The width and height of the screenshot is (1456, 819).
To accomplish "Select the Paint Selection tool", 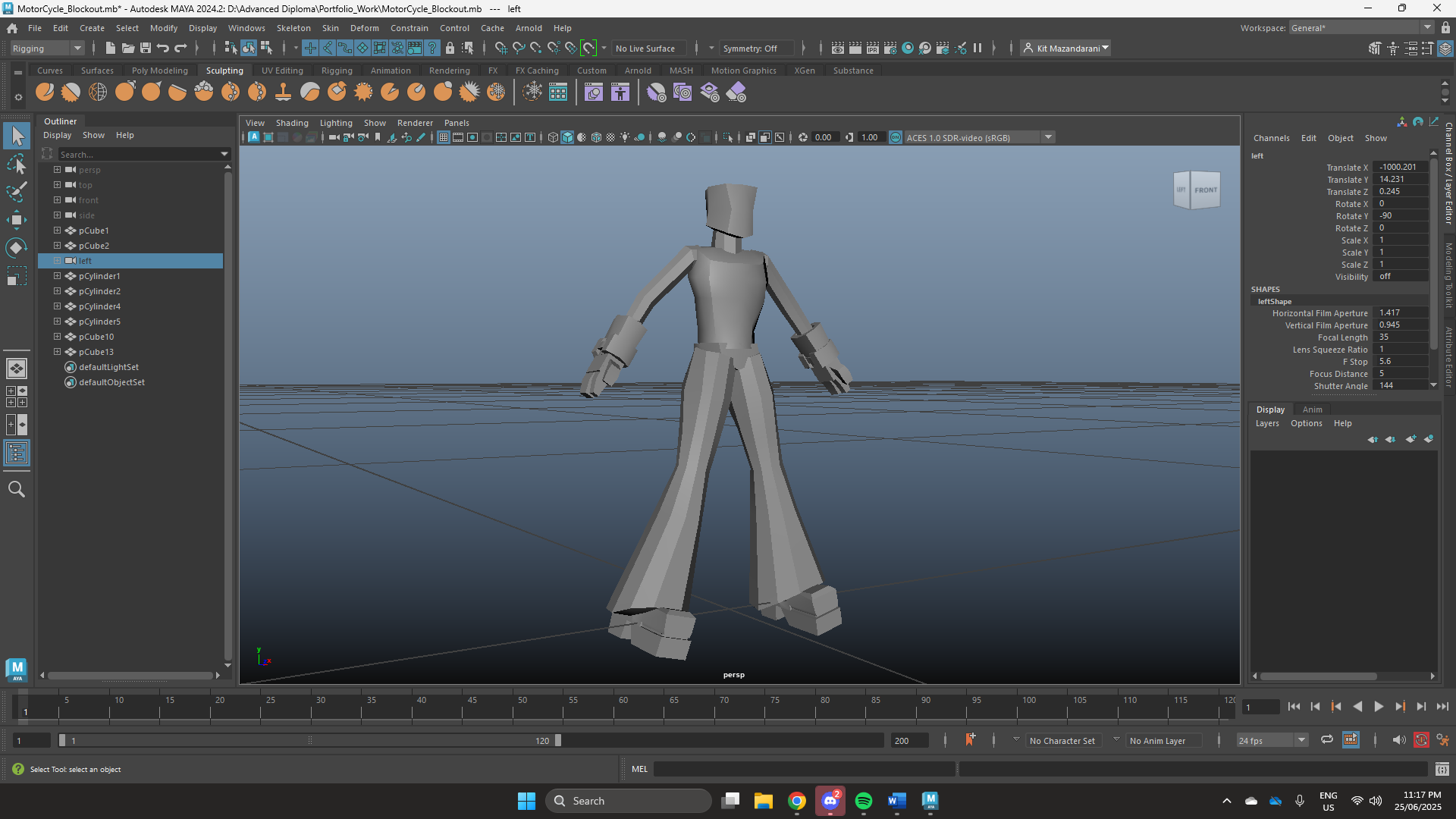I will 17,192.
